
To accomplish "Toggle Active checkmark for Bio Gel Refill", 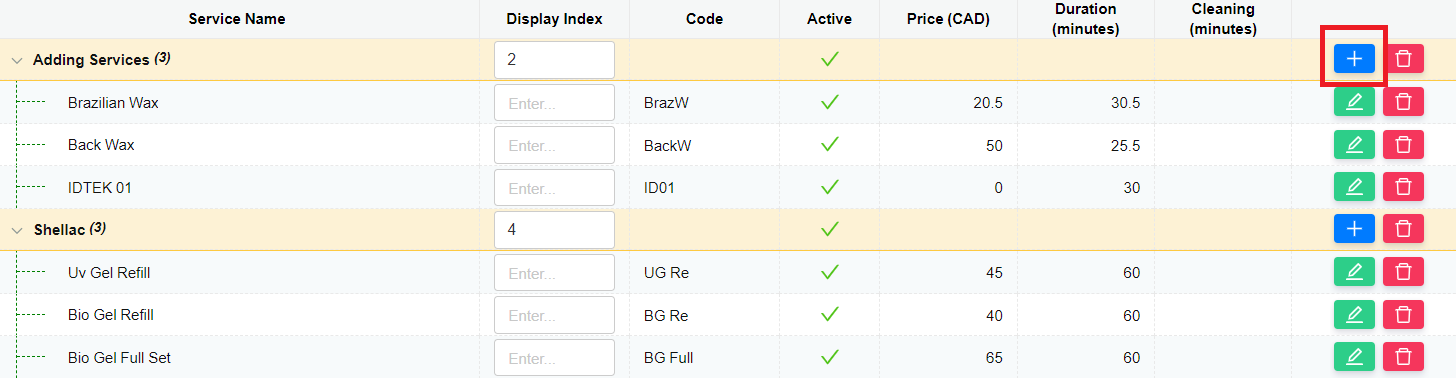I will point(829,315).
